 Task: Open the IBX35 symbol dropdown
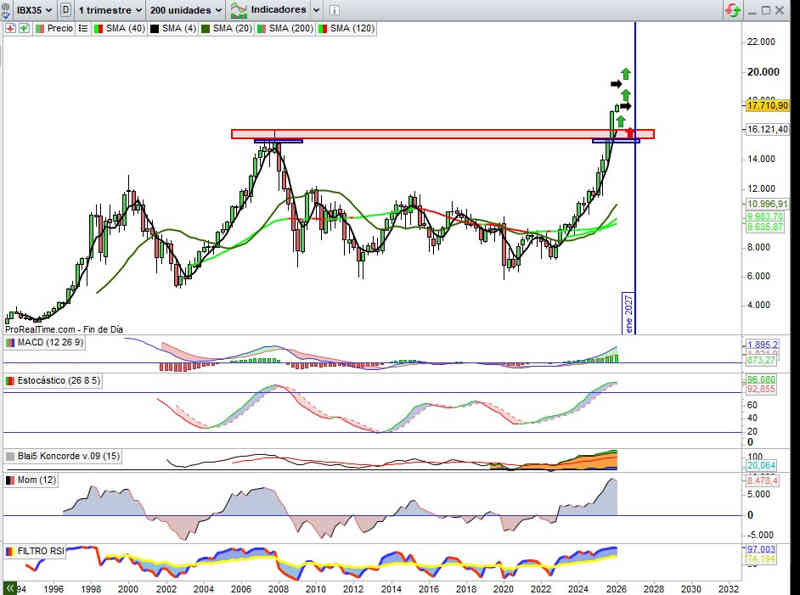pyautogui.click(x=35, y=10)
